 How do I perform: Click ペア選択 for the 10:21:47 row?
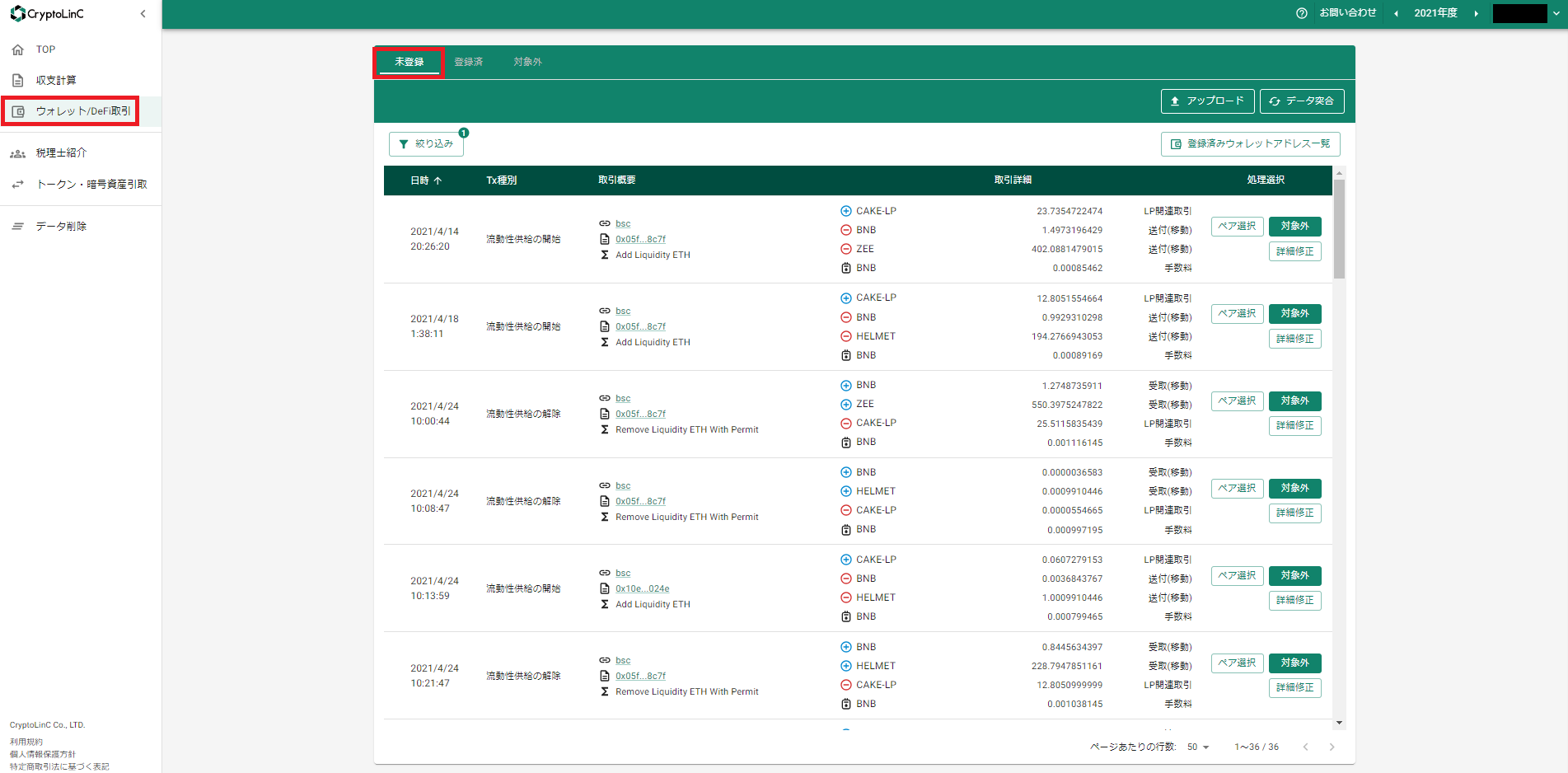[1237, 663]
